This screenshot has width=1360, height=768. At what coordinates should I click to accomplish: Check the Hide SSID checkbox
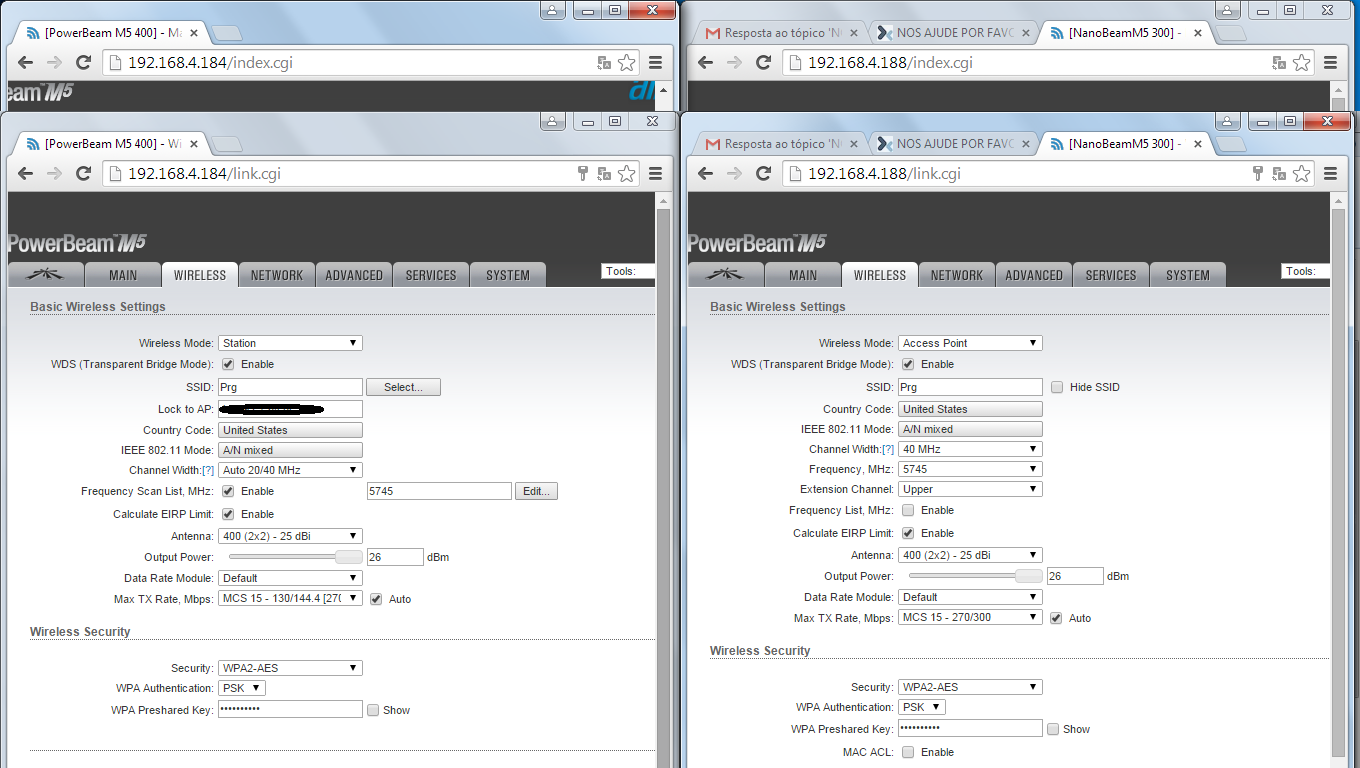(1057, 387)
